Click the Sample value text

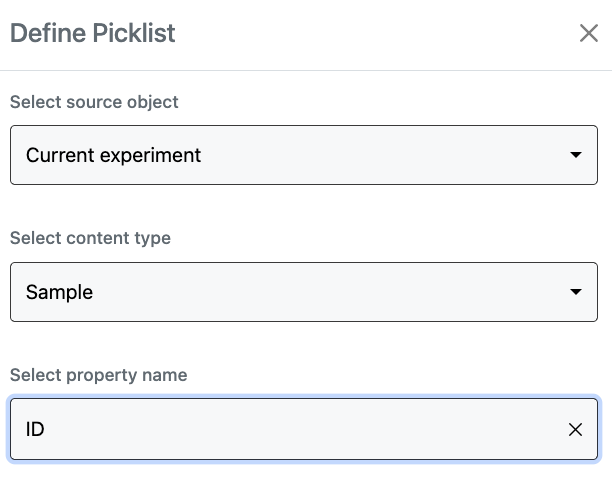[59, 292]
